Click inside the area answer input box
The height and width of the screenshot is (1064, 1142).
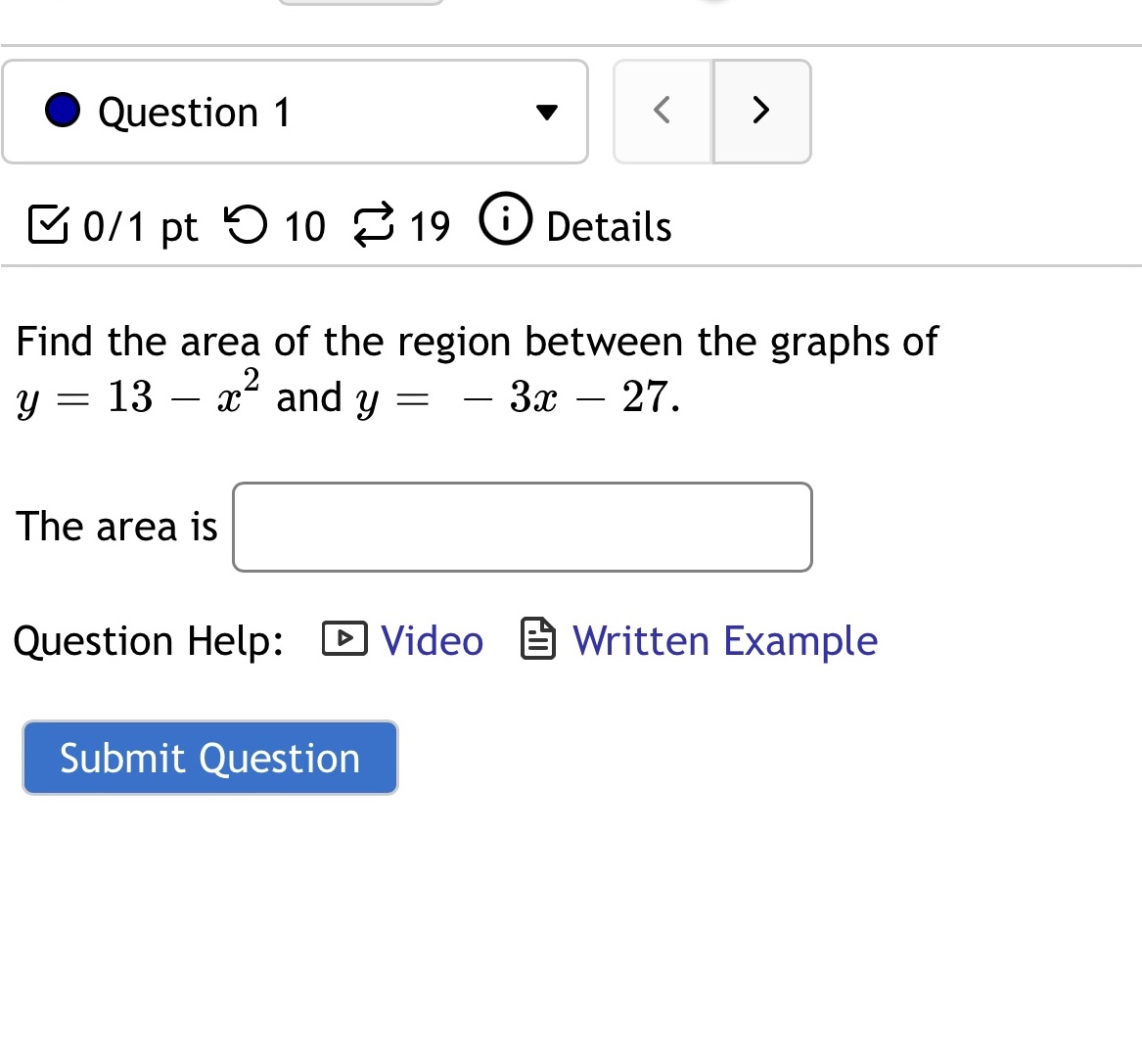pyautogui.click(x=522, y=527)
